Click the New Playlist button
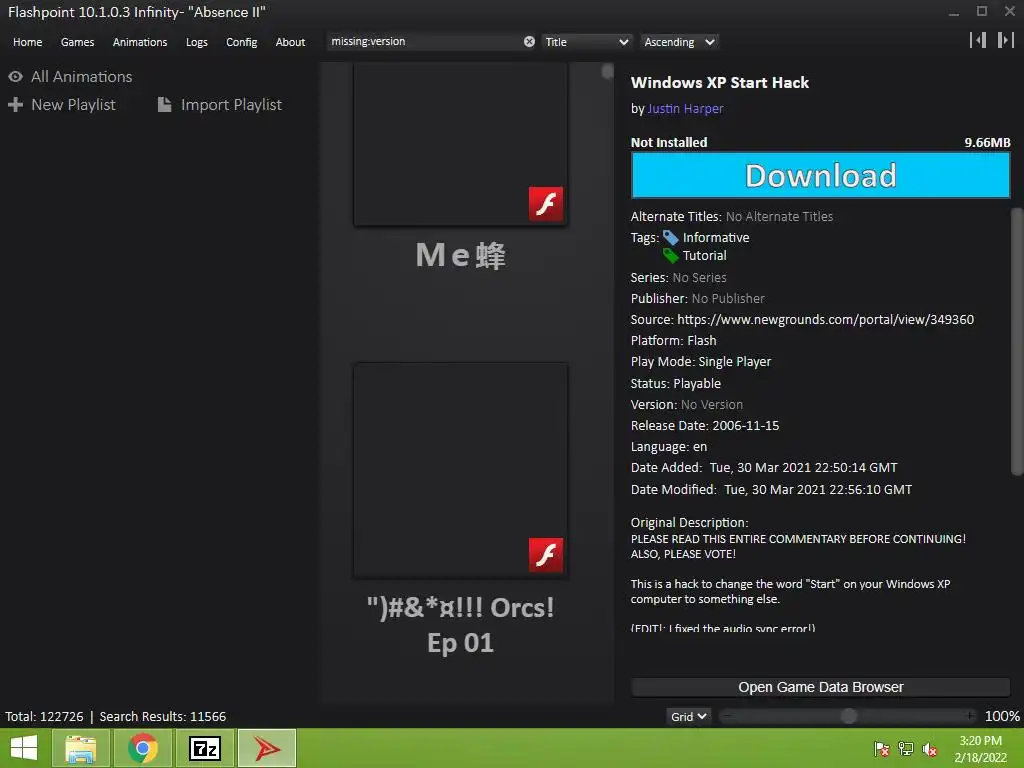 tap(62, 104)
